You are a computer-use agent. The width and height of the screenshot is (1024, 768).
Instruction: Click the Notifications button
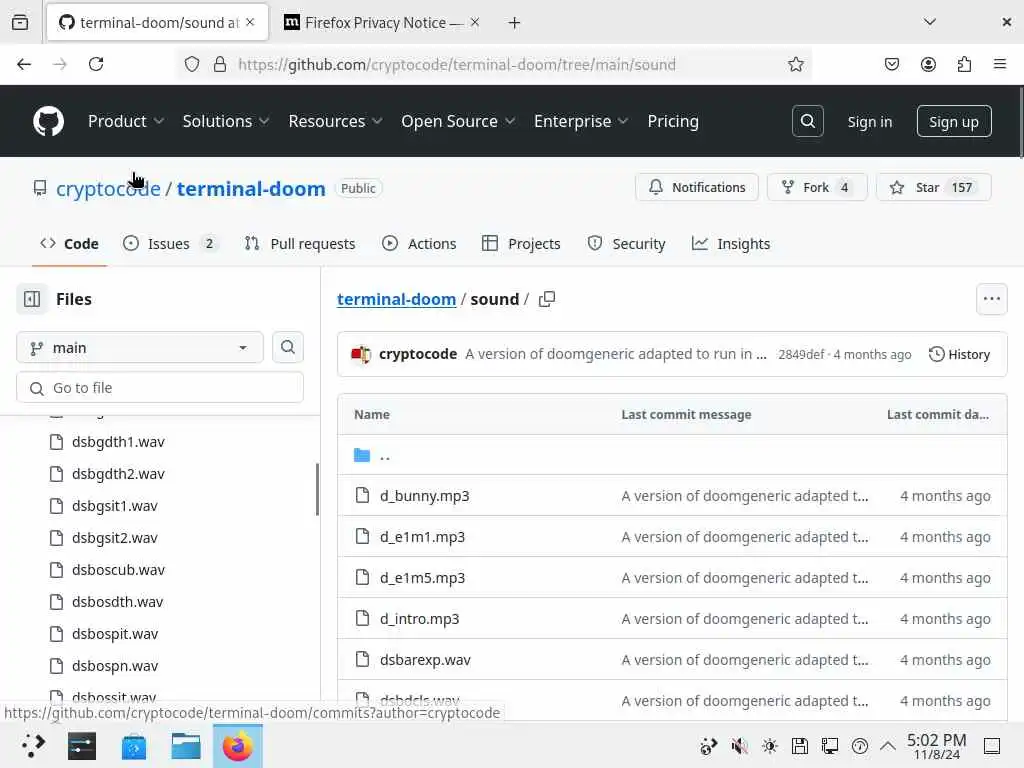697,187
